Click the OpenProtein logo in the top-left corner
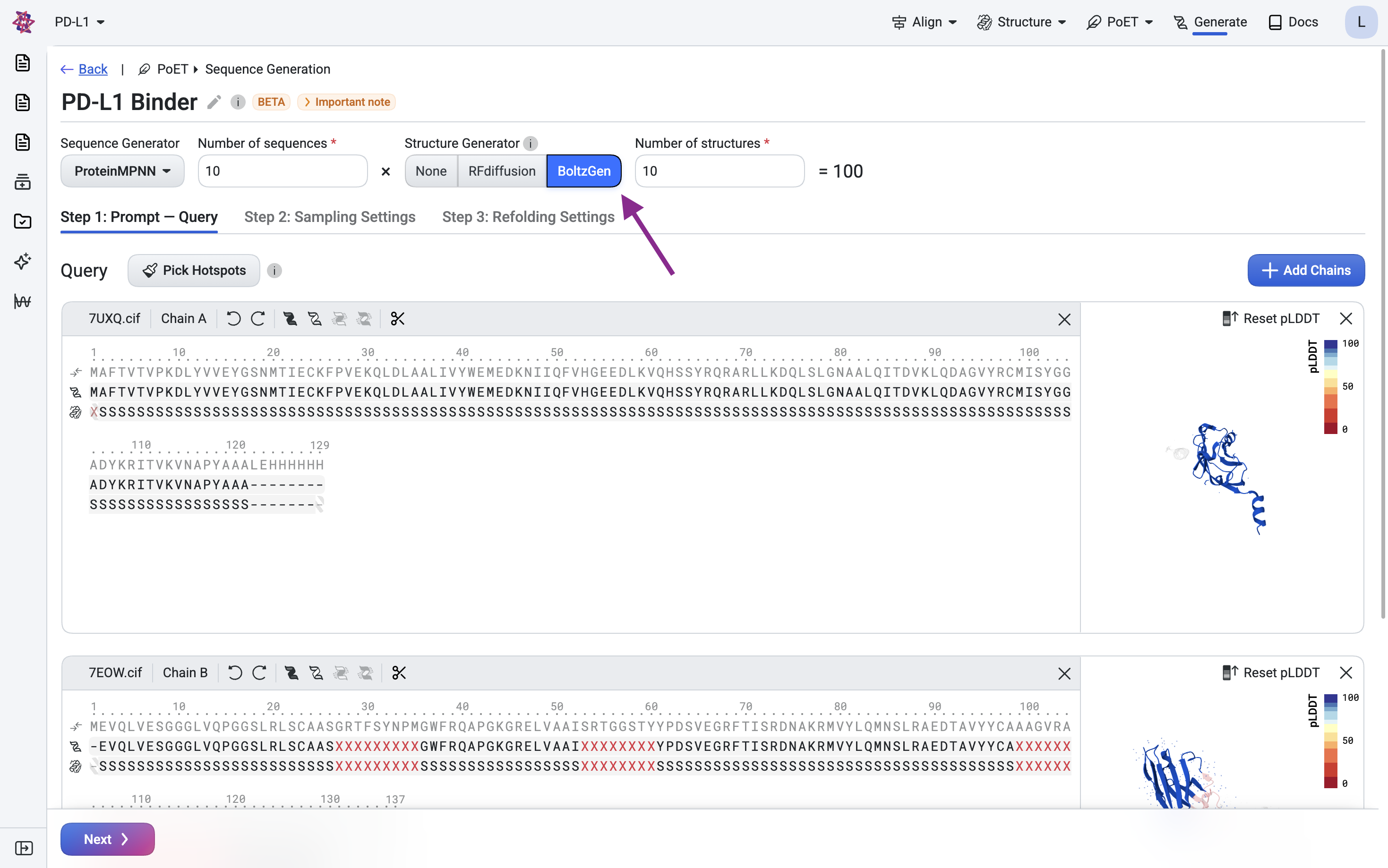 coord(23,22)
